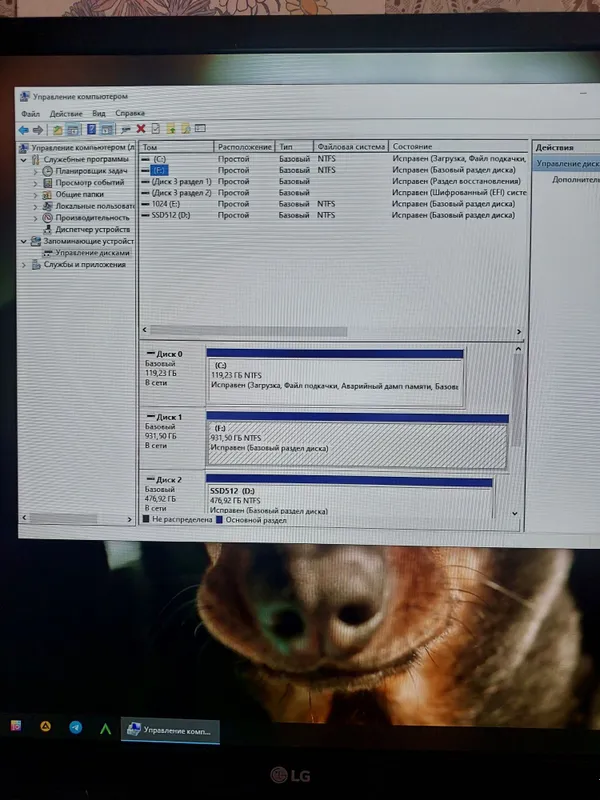Screen dimensions: 600x800
Task: Click Управление дисками in Действия pane
Action: tap(567, 164)
